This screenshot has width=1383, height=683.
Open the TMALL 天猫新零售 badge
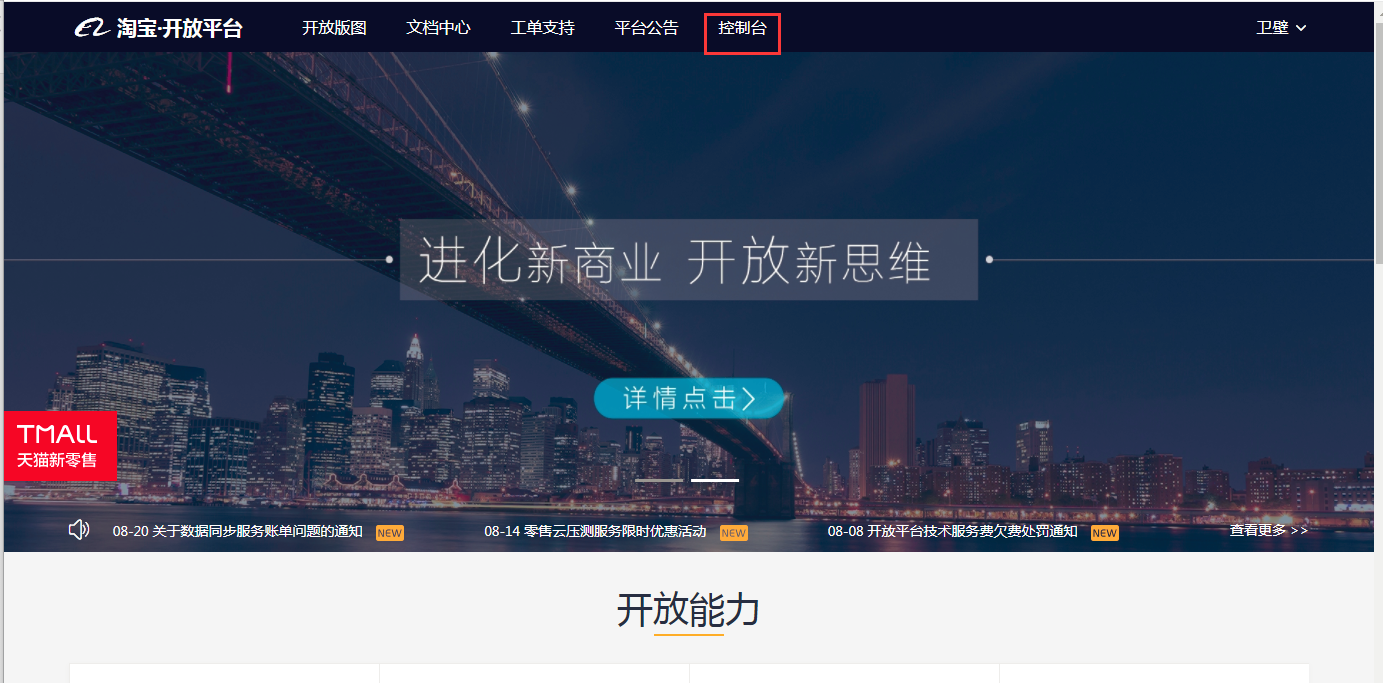(x=60, y=446)
